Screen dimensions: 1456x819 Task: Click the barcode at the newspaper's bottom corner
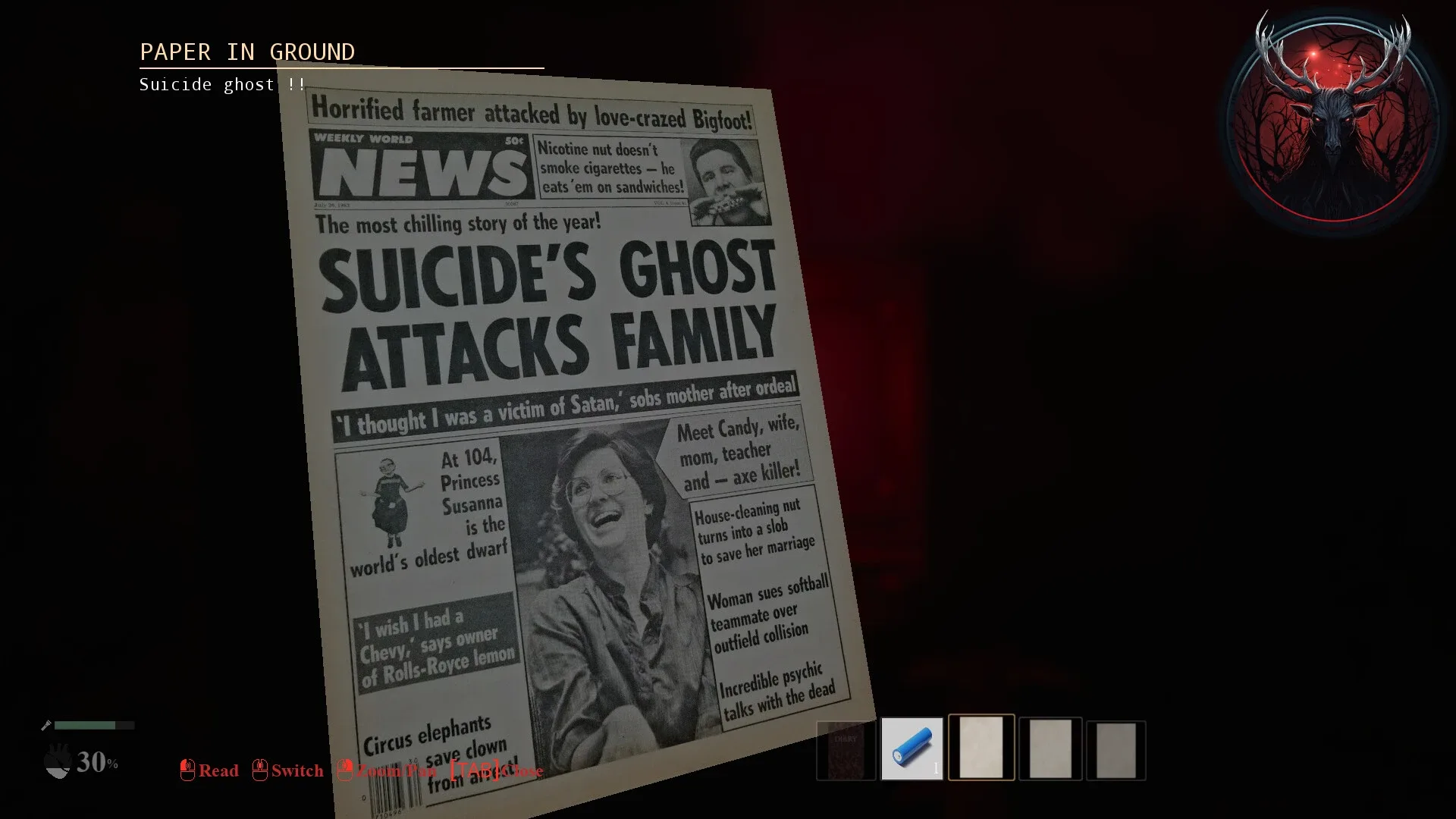(x=394, y=789)
